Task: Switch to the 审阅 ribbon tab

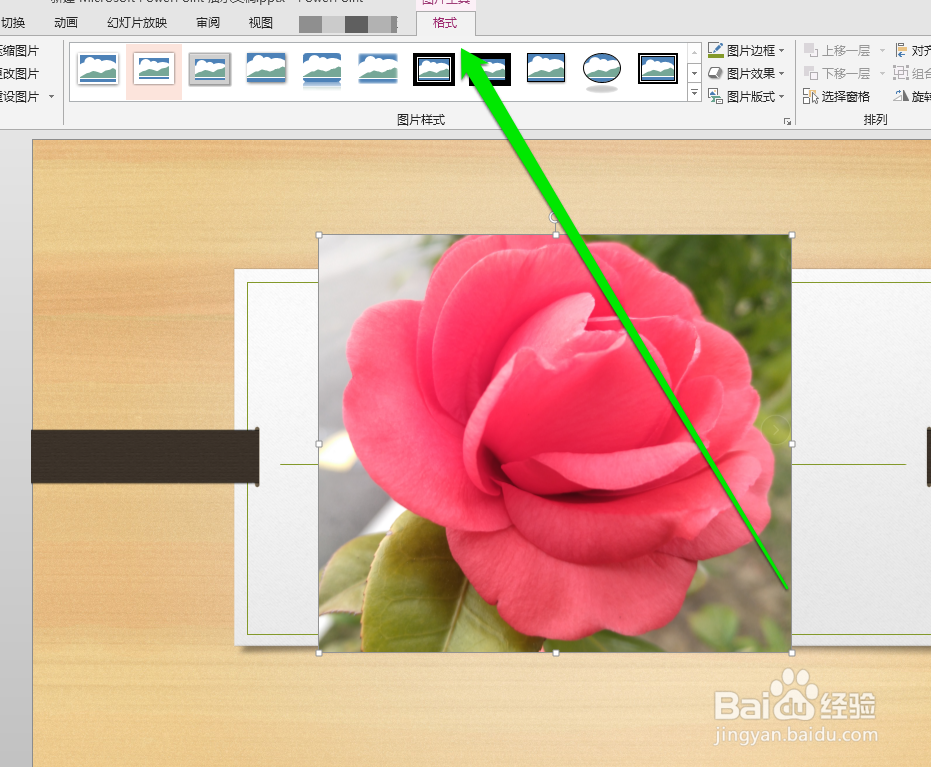Action: coord(208,23)
